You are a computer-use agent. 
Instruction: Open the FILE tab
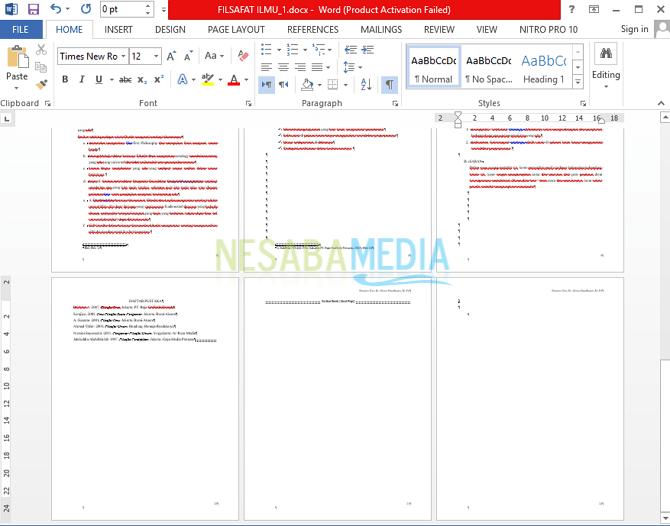[21, 29]
